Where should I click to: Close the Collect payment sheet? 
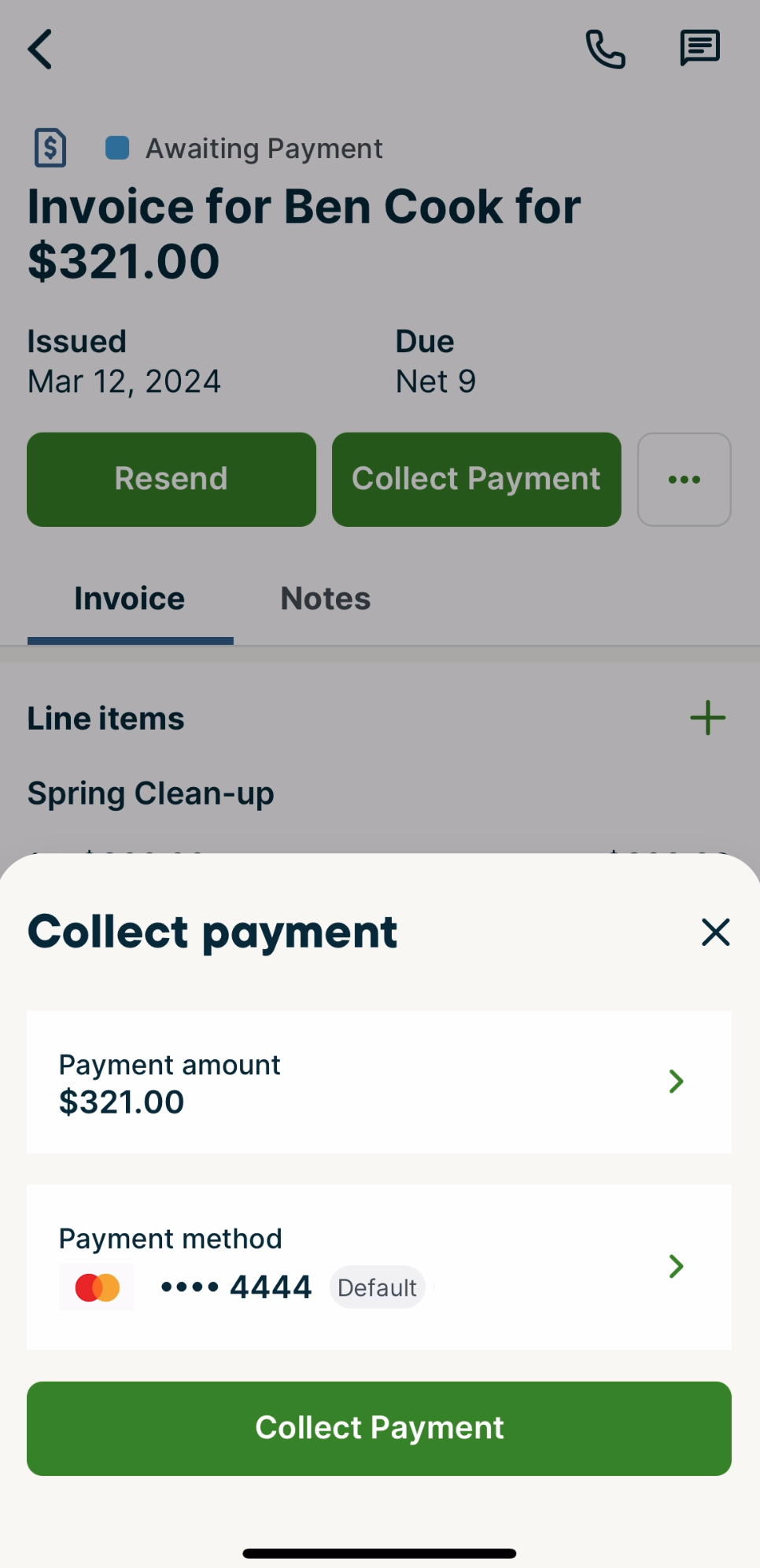pos(715,933)
